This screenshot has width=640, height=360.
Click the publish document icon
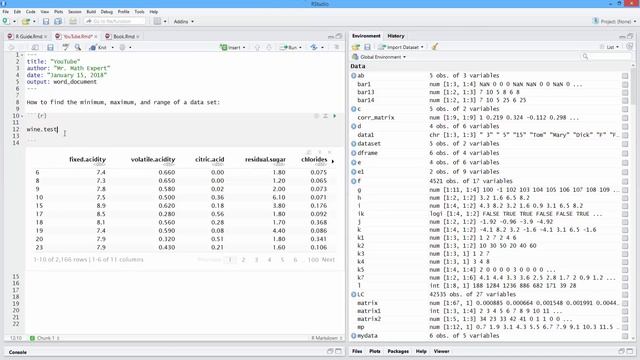[314, 47]
